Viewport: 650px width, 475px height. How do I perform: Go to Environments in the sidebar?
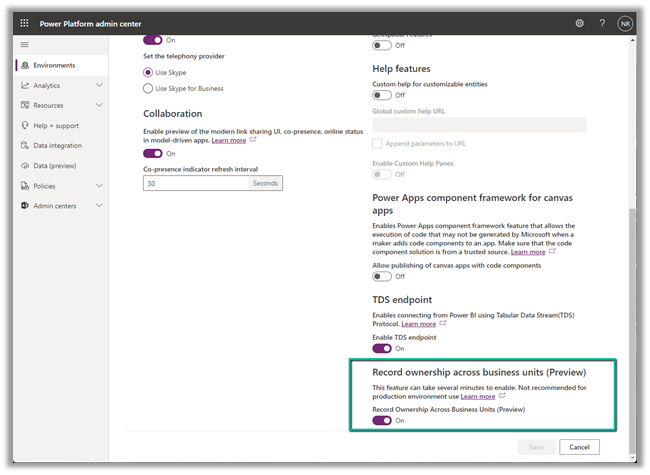point(54,66)
